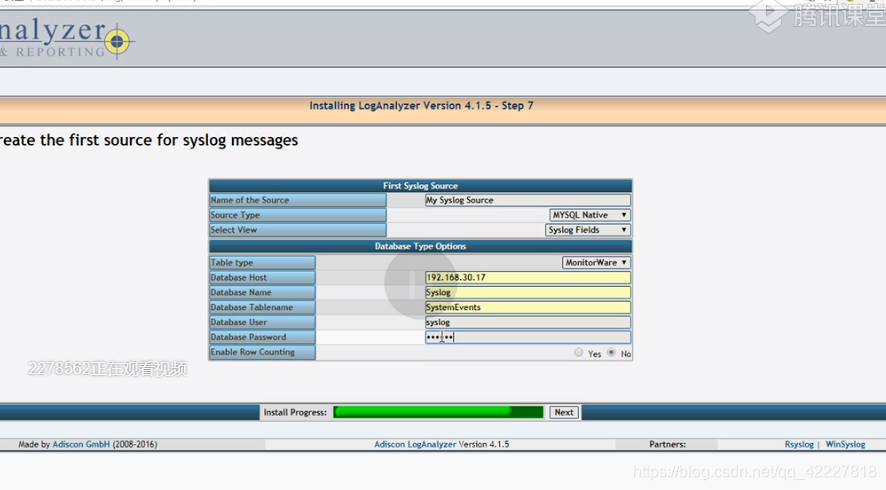886x490 pixels.
Task: Click the Install Progress label
Action: pyautogui.click(x=295, y=413)
